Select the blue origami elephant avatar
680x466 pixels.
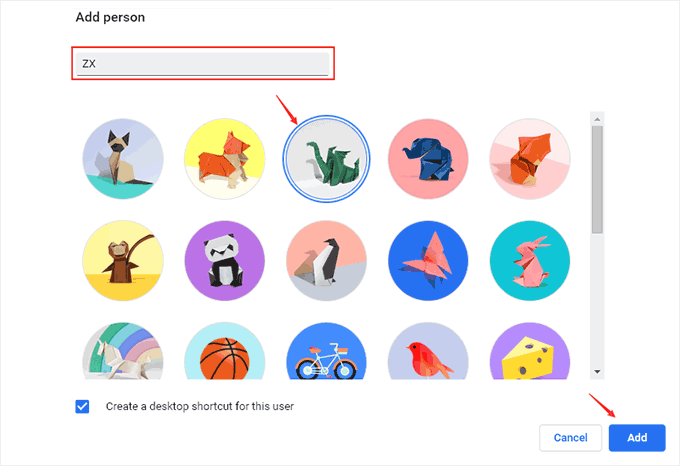[x=428, y=160]
